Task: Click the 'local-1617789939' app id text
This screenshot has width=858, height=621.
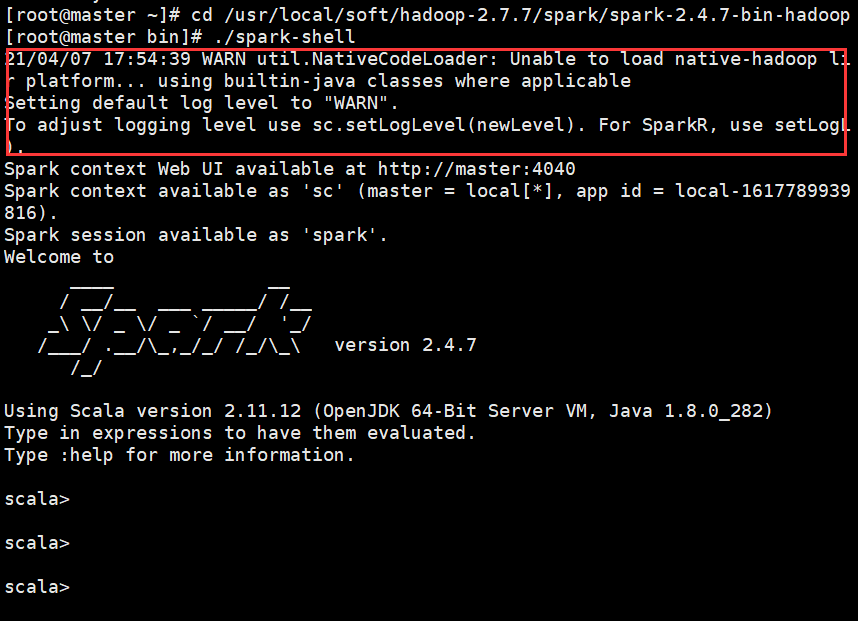Action: (x=763, y=191)
